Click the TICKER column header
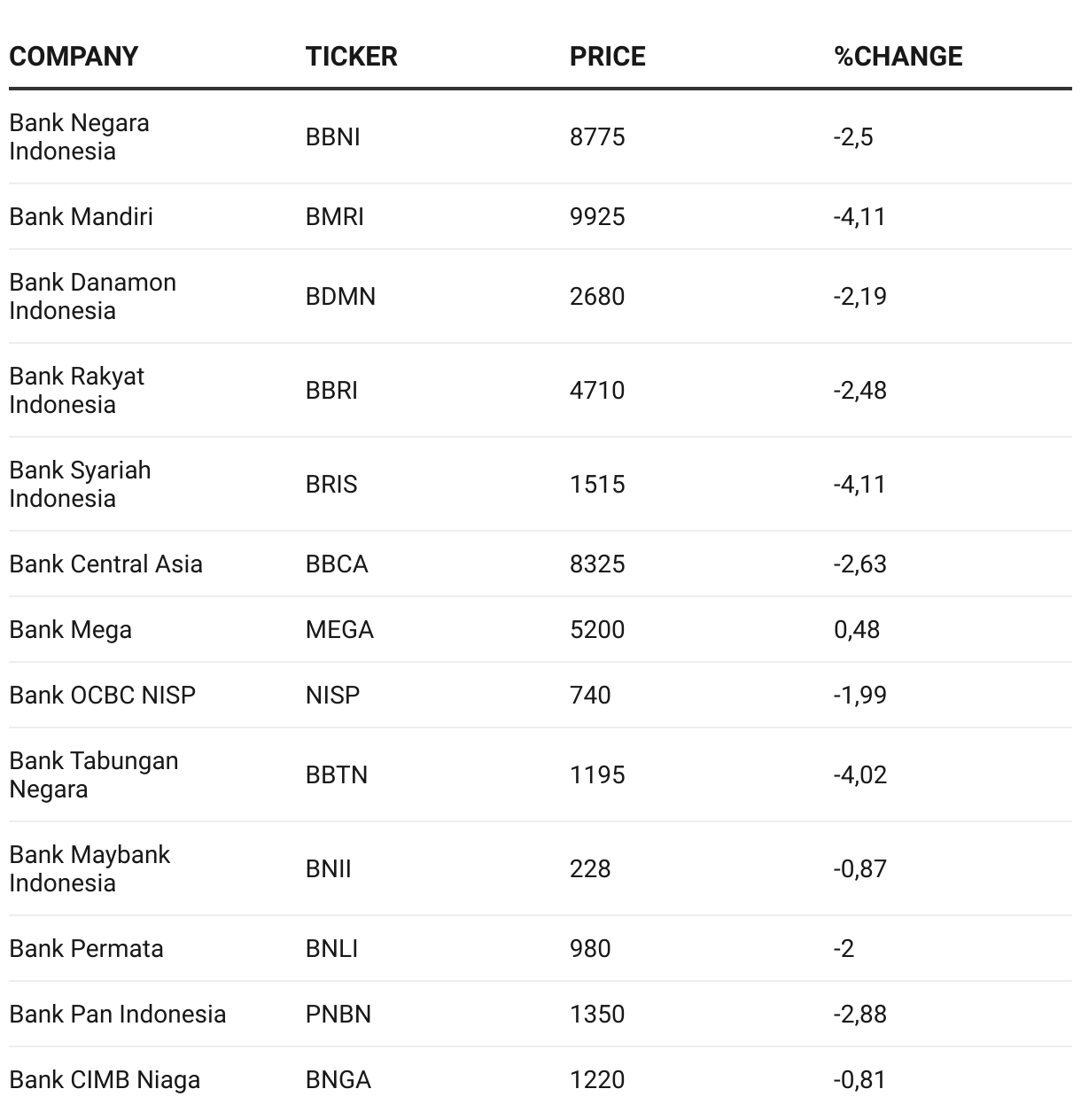1081x1120 pixels. pos(351,57)
